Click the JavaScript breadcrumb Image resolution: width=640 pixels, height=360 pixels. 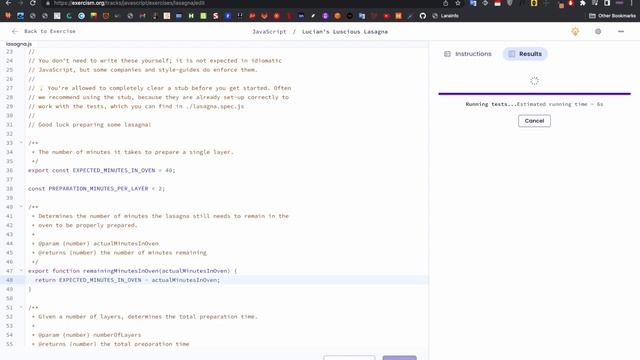[x=269, y=31]
